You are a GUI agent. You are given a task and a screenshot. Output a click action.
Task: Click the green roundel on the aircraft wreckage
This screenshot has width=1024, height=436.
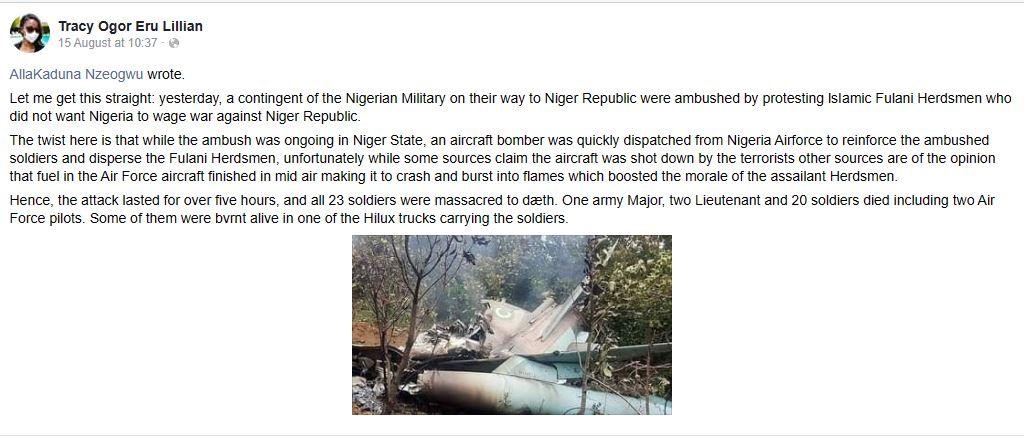click(504, 314)
